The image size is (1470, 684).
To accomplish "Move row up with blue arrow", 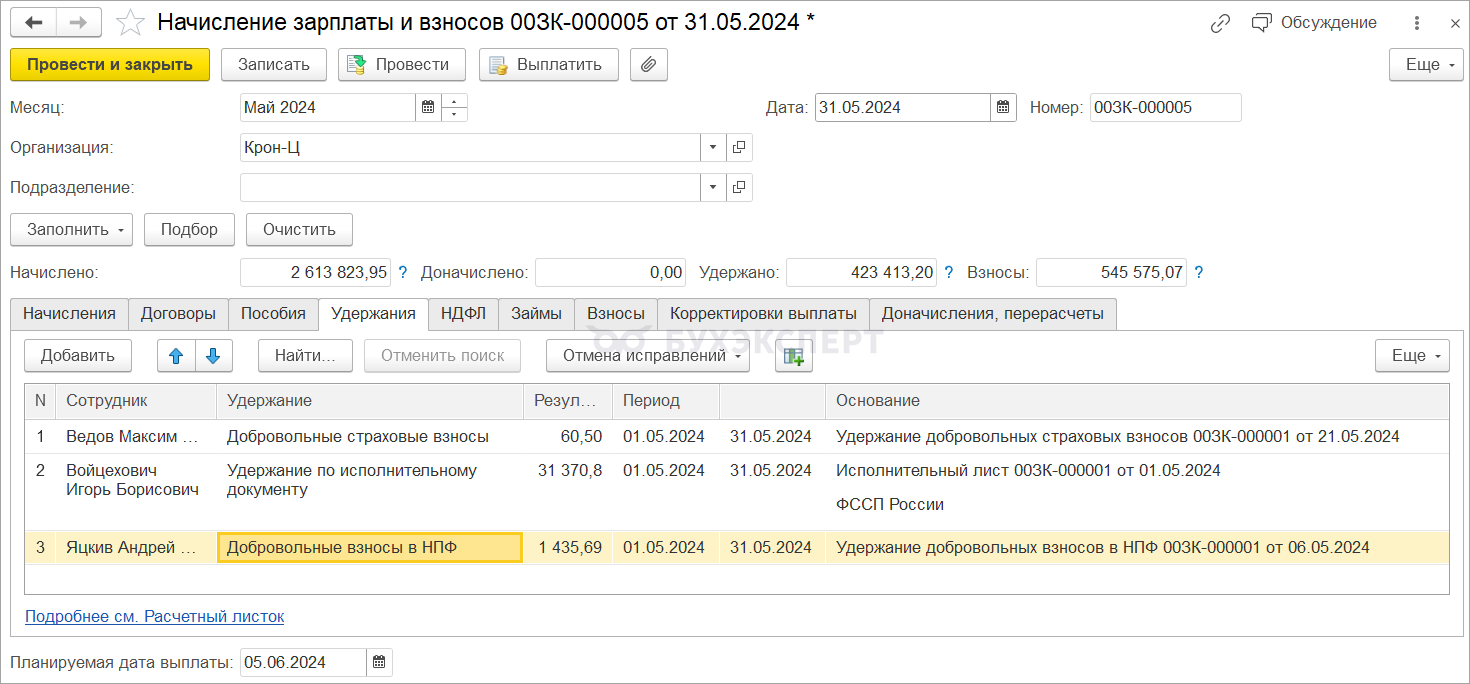I will (176, 355).
